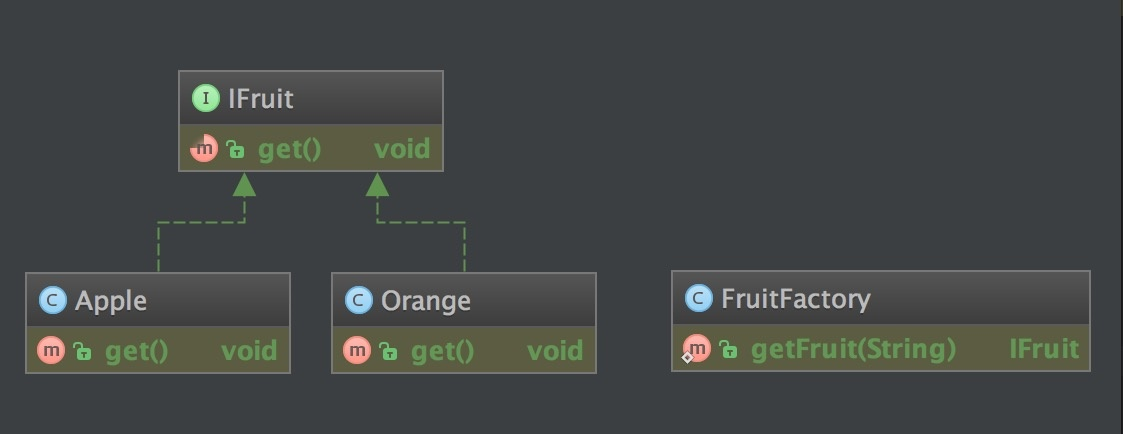Click the method icon in IFruit
Screen dimensions: 1123x434
click(x=204, y=150)
